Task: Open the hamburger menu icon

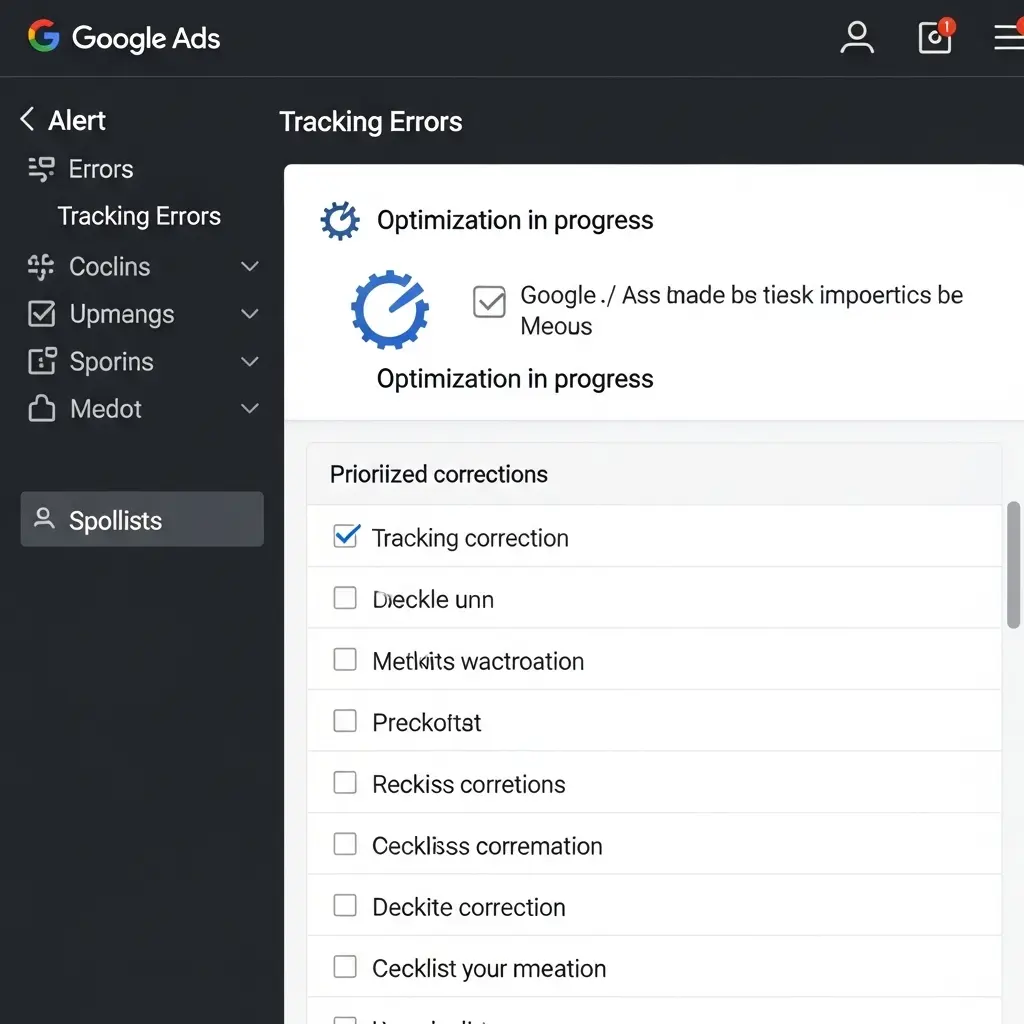Action: tap(1008, 37)
